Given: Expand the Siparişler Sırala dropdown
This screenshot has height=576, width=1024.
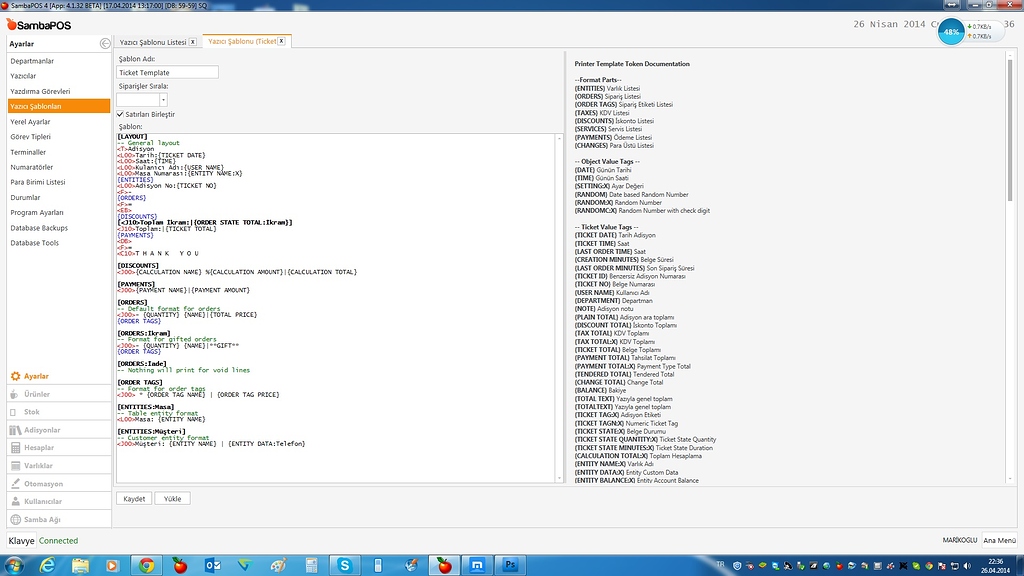Looking at the screenshot, I should coord(163,100).
